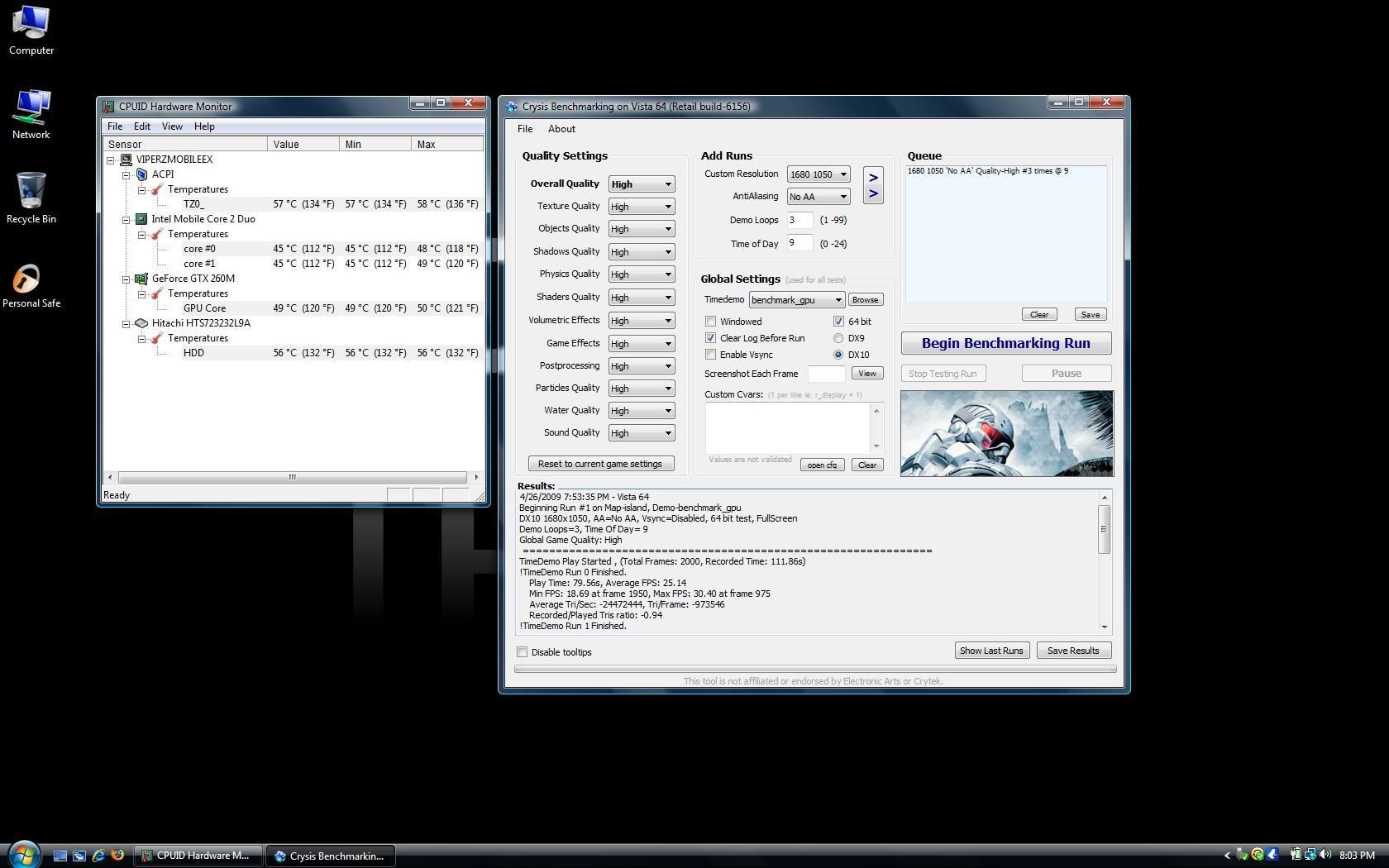Click Reset to current game settings
Image resolution: width=1389 pixels, height=868 pixels.
[600, 464]
